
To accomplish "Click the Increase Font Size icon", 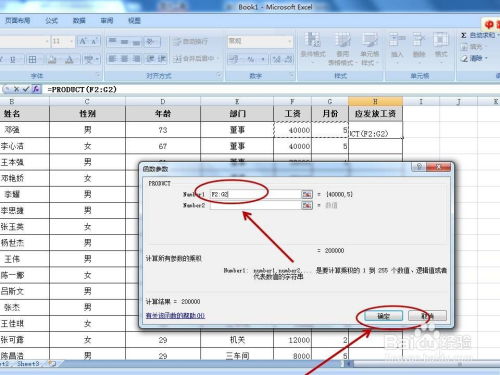I will [x=82, y=41].
